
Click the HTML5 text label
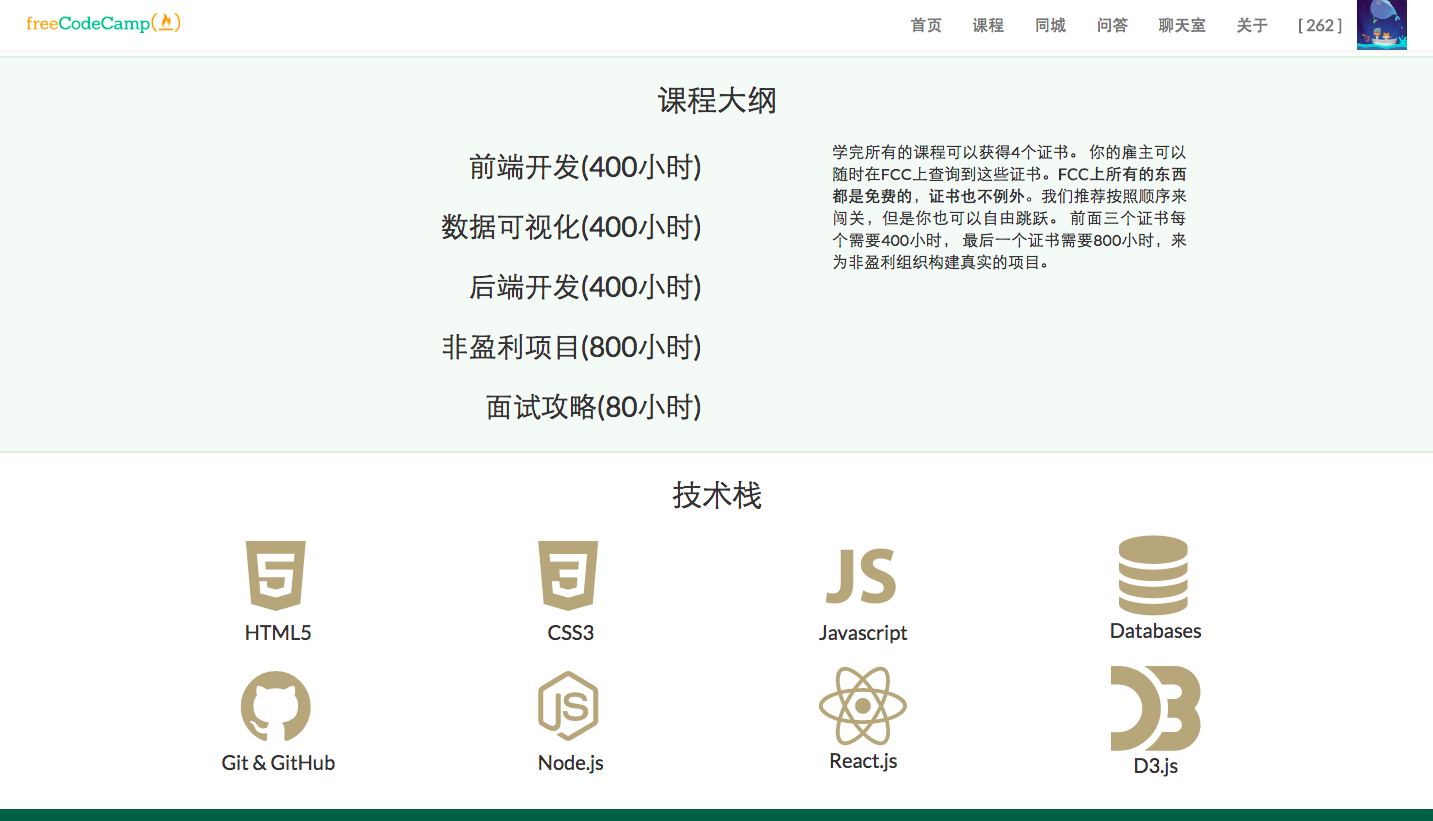(x=278, y=633)
